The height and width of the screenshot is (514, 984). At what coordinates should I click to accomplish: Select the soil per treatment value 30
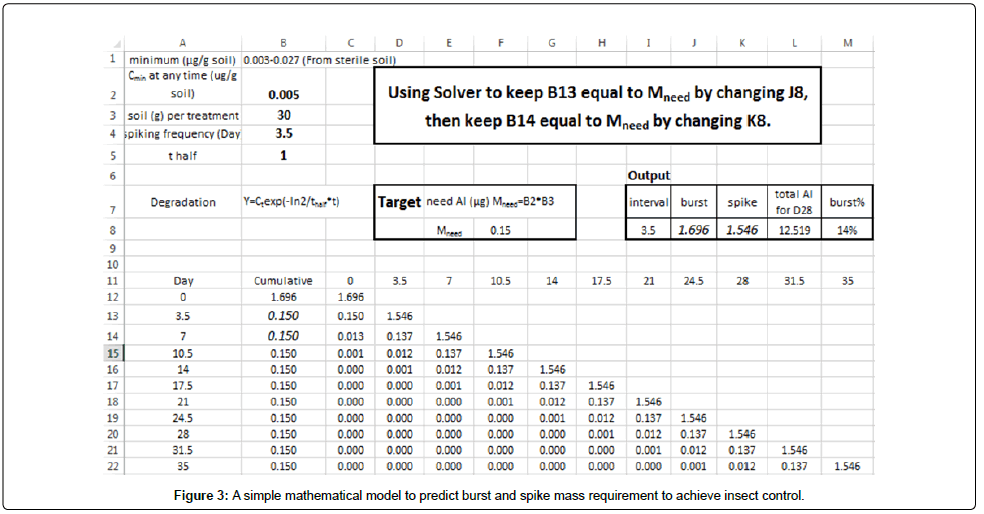284,115
